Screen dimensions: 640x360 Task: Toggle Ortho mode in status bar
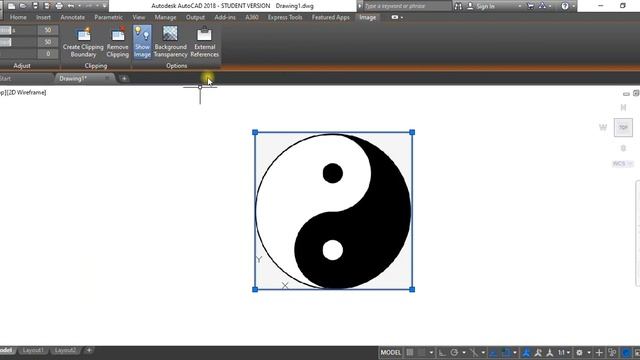click(442, 352)
